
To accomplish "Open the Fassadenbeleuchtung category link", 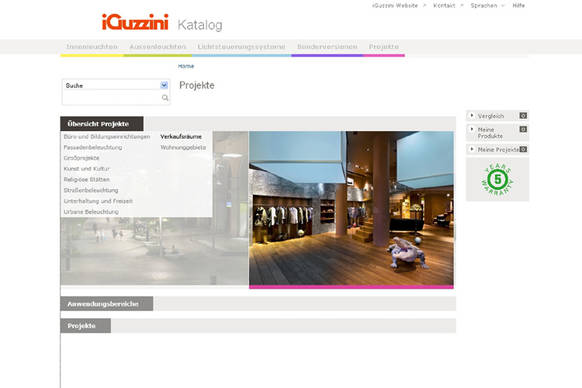I will pos(93,147).
